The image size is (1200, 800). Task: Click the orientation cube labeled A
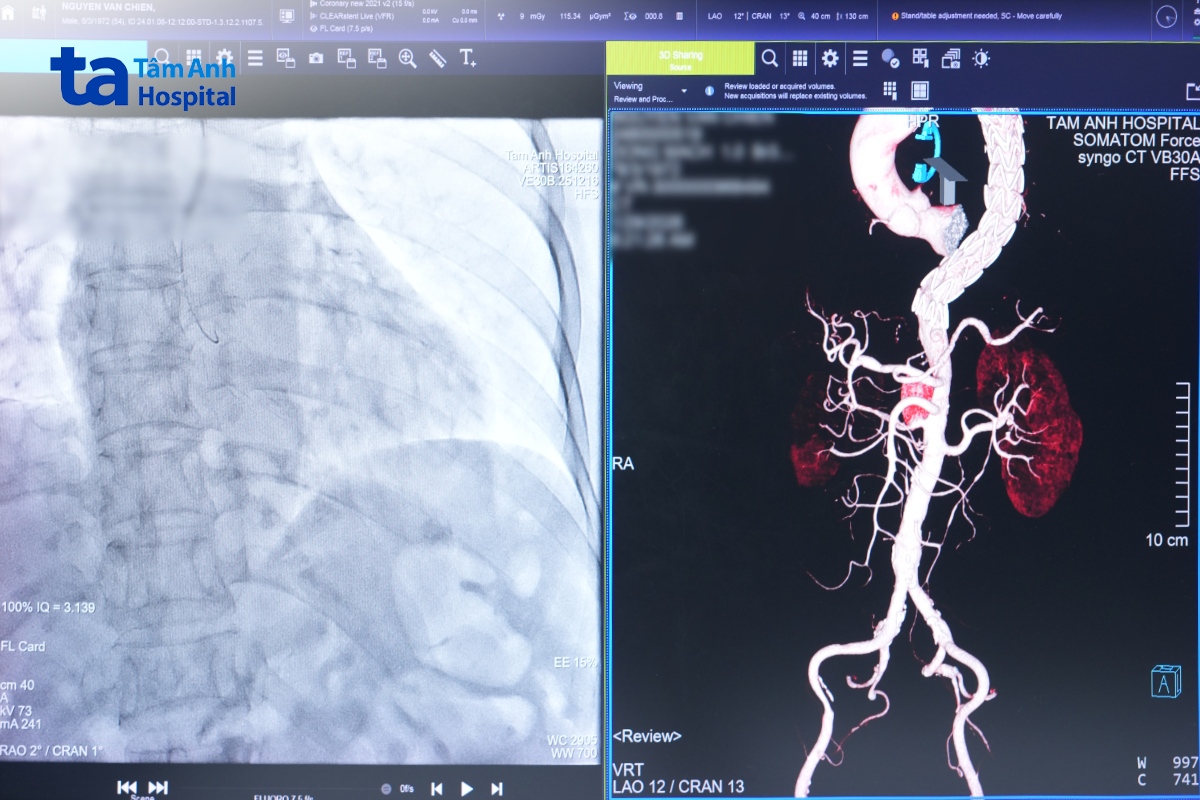pyautogui.click(x=1165, y=681)
